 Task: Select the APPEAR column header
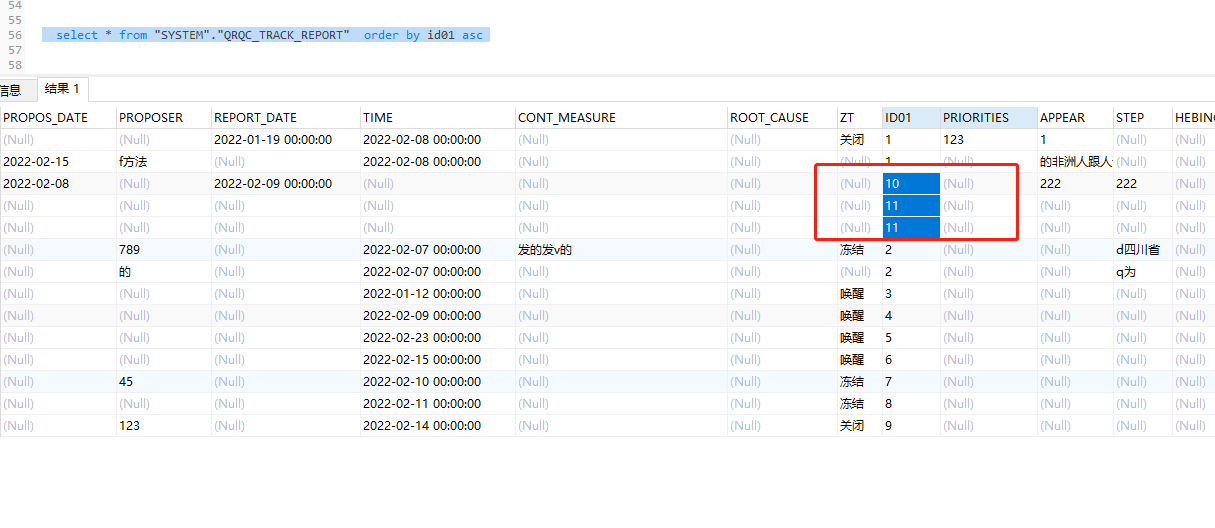point(1075,117)
